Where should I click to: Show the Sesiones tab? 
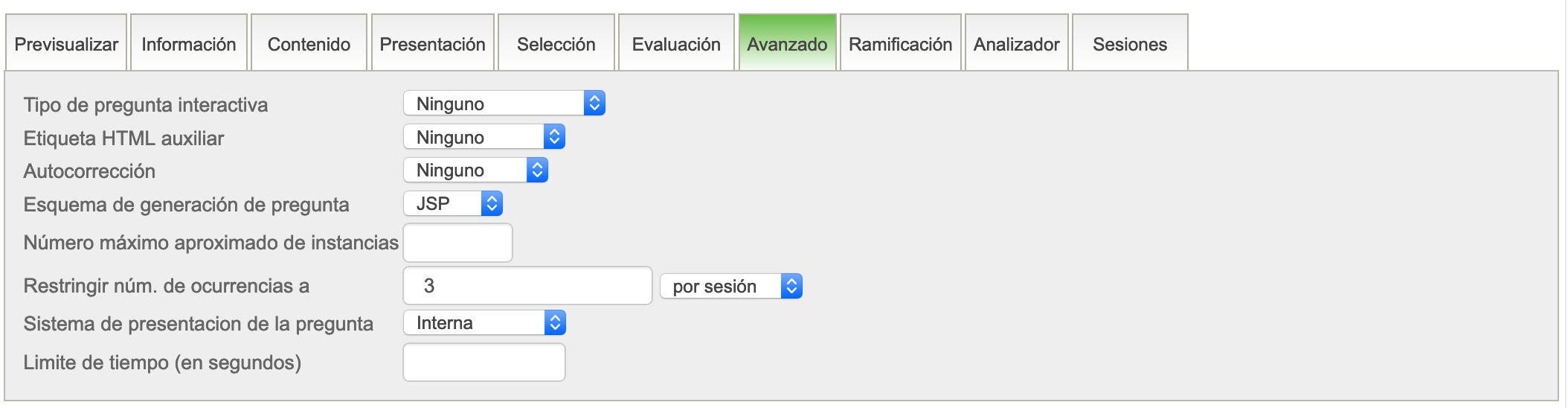1129,44
